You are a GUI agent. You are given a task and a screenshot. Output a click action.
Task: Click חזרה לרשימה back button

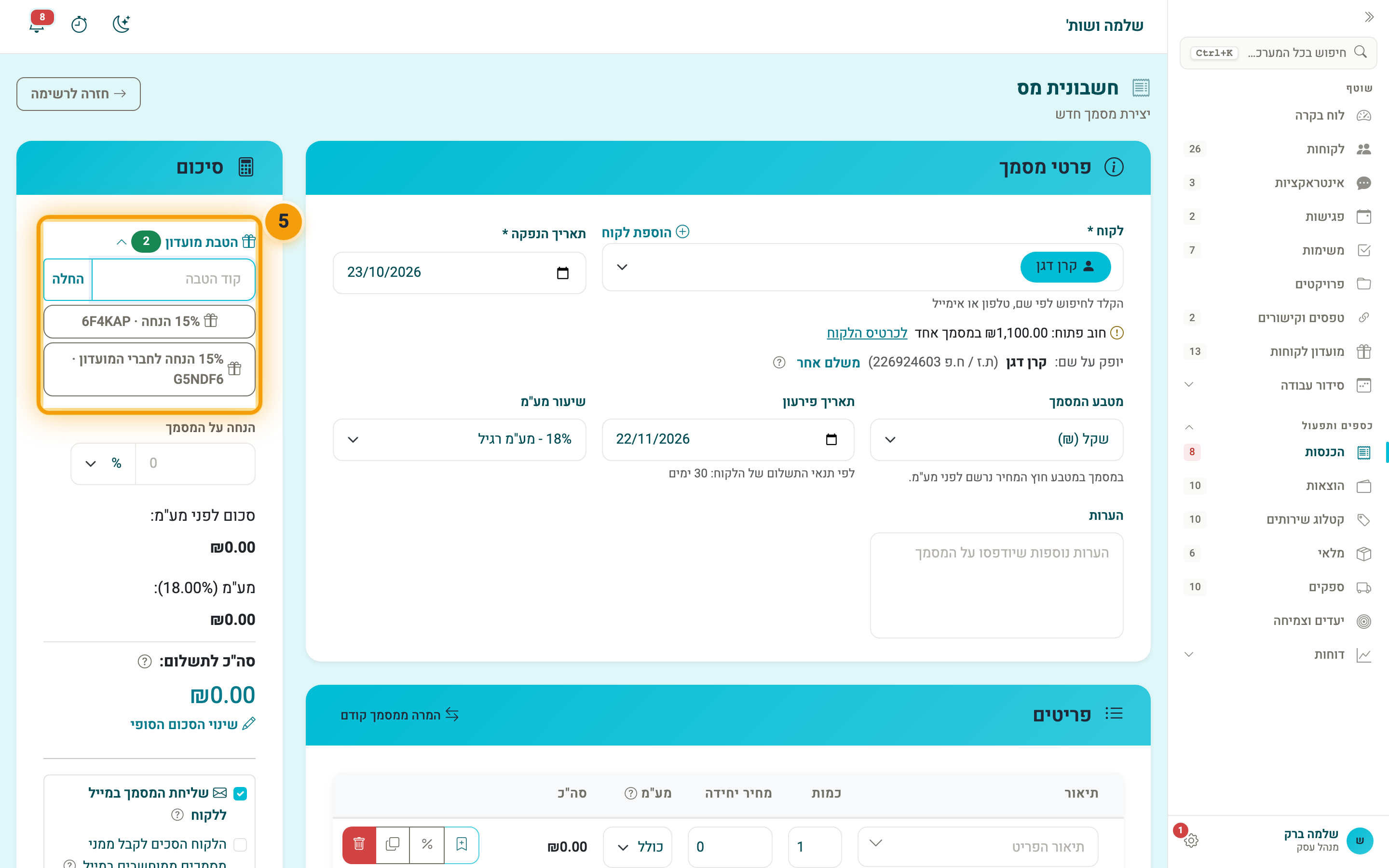pos(79,94)
